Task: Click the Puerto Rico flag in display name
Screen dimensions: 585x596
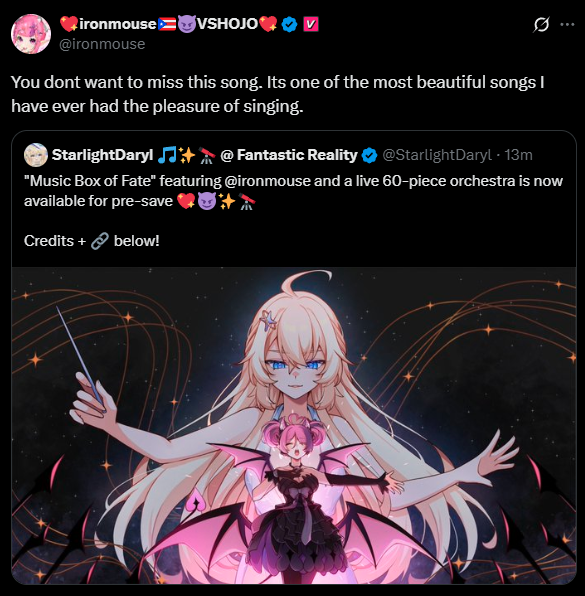Action: tap(167, 24)
